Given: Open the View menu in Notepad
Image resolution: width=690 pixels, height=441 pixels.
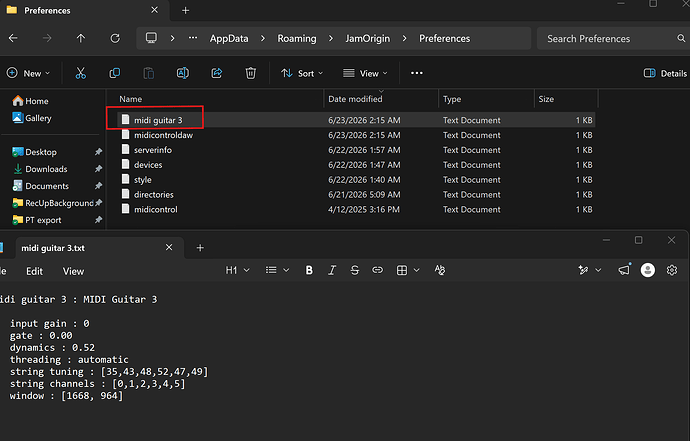Looking at the screenshot, I should click(x=73, y=272).
